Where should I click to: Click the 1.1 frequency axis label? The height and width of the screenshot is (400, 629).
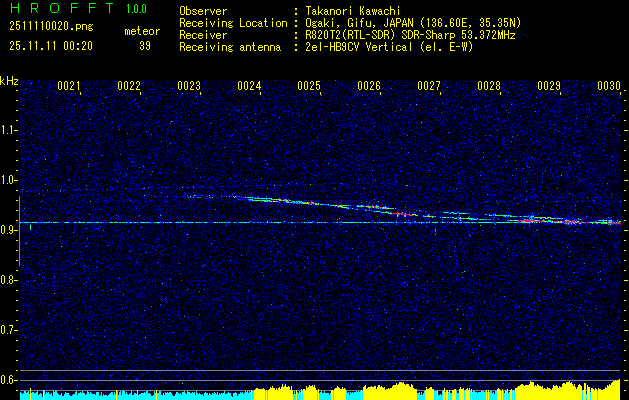(9, 129)
